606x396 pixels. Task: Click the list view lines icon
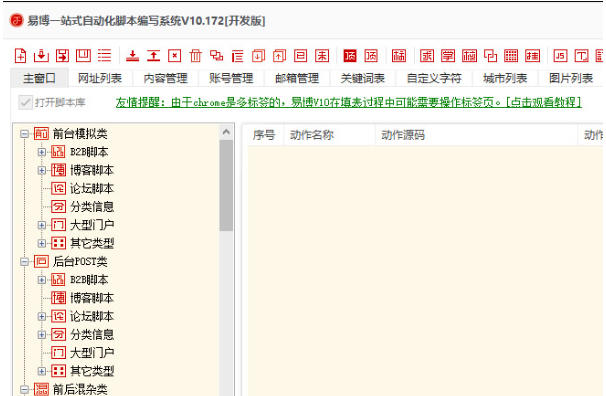104,56
